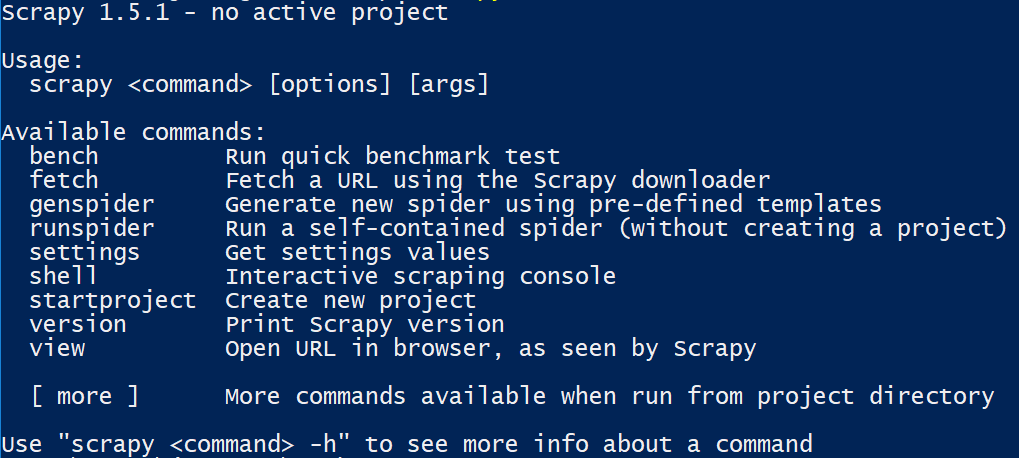Screen dimensions: 1019x458
Task: Click the "Available commands:" heading
Action: pyautogui.click(x=134, y=132)
